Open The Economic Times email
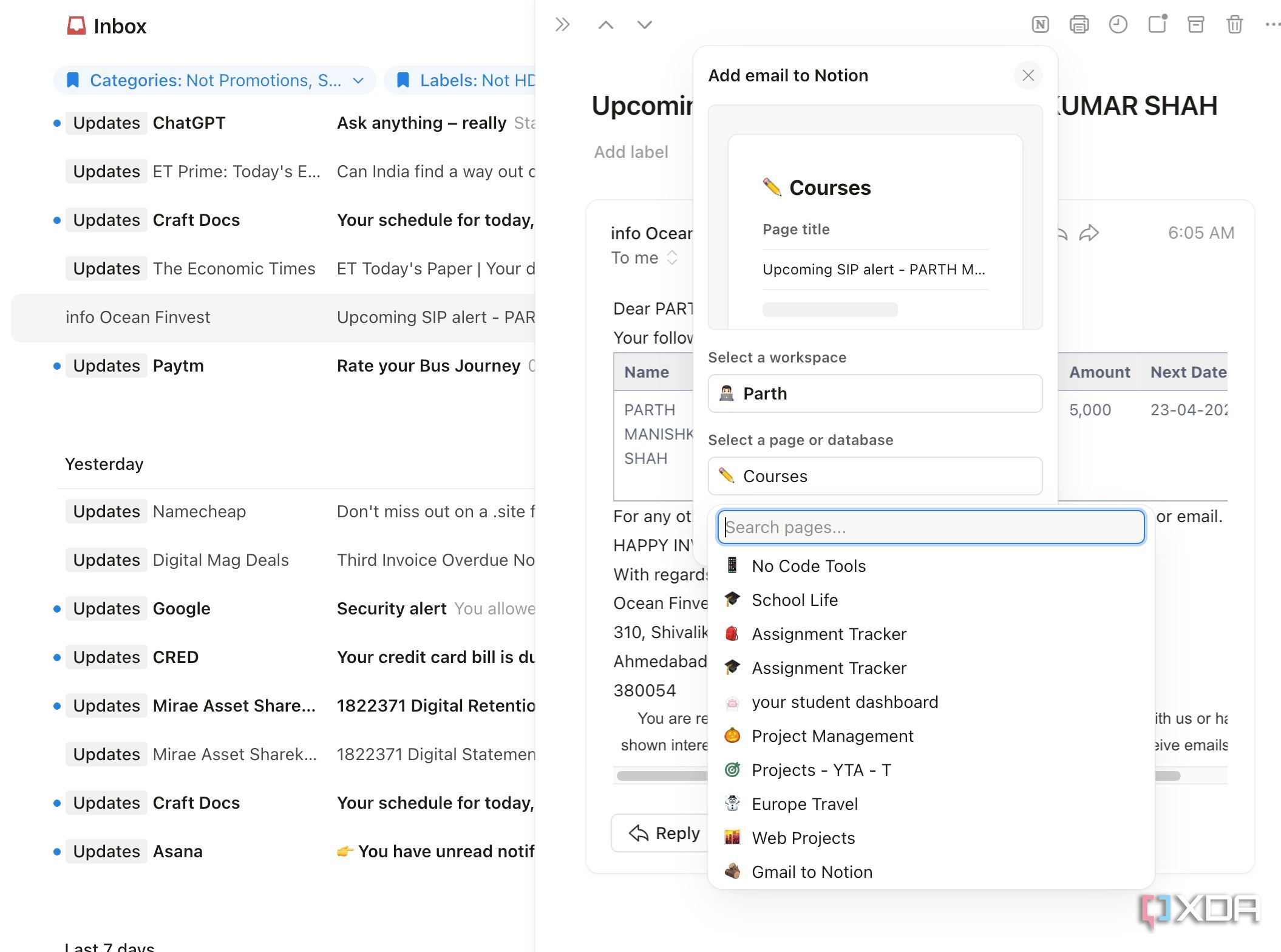The height and width of the screenshot is (952, 1281). click(x=273, y=268)
